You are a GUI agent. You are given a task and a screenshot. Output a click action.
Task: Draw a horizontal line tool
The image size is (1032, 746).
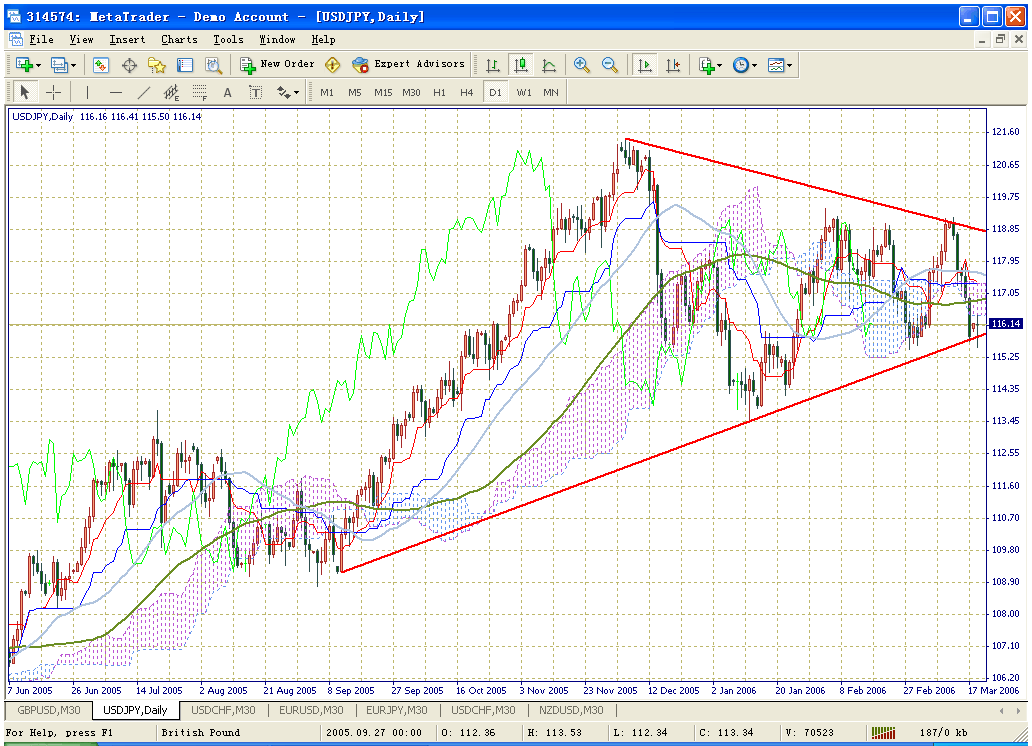115,92
